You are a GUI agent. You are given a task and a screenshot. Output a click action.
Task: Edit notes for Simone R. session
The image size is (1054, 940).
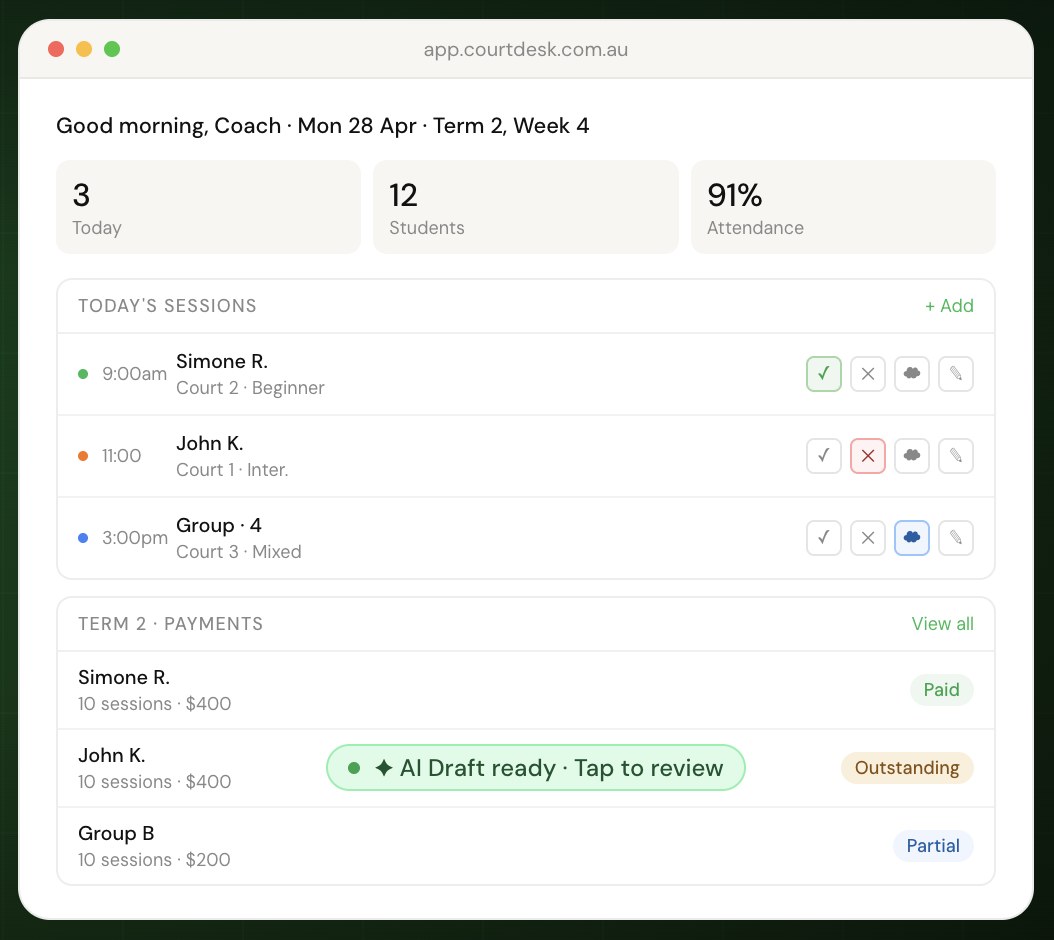point(956,374)
